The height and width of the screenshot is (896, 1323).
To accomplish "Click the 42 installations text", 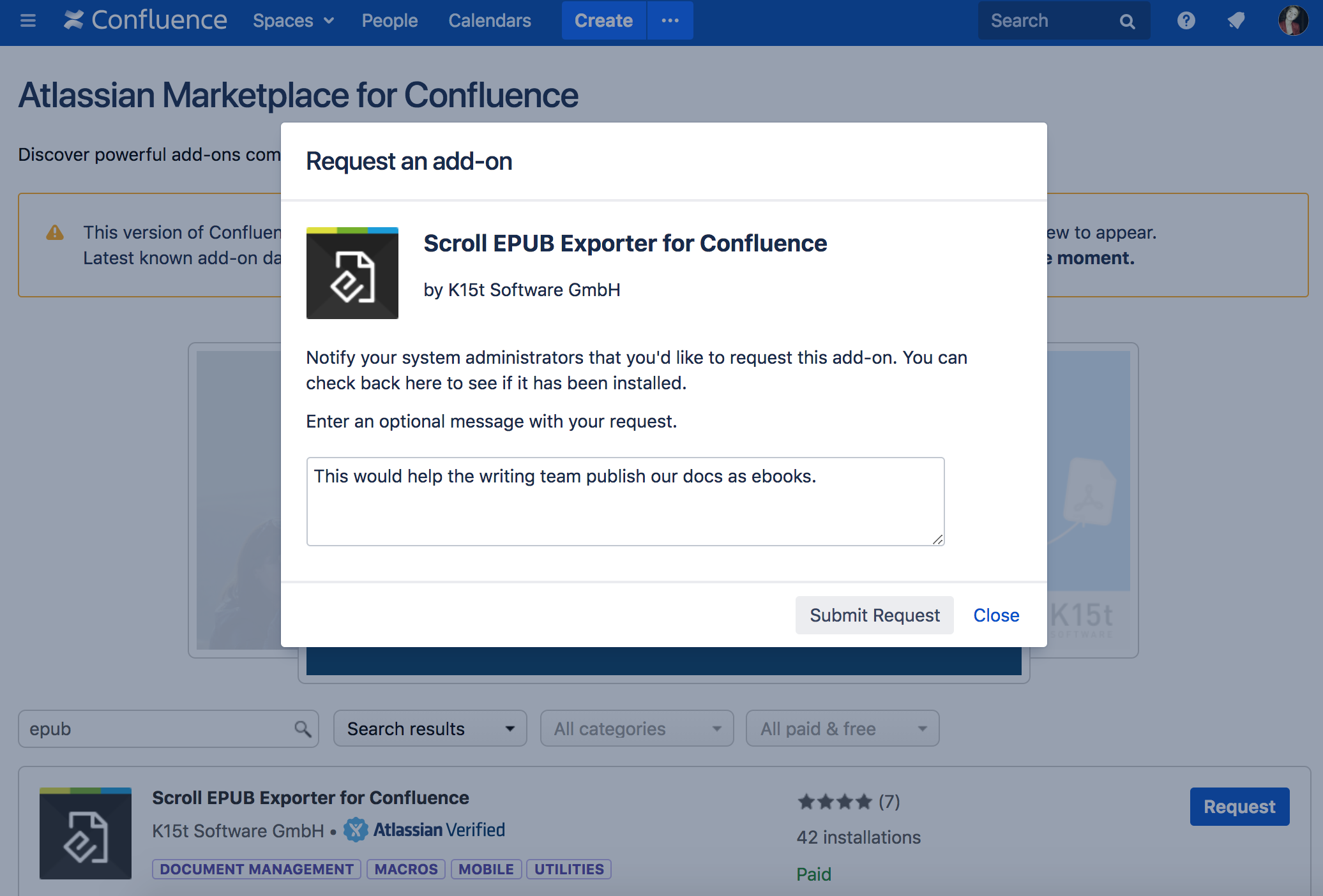I will [x=858, y=837].
